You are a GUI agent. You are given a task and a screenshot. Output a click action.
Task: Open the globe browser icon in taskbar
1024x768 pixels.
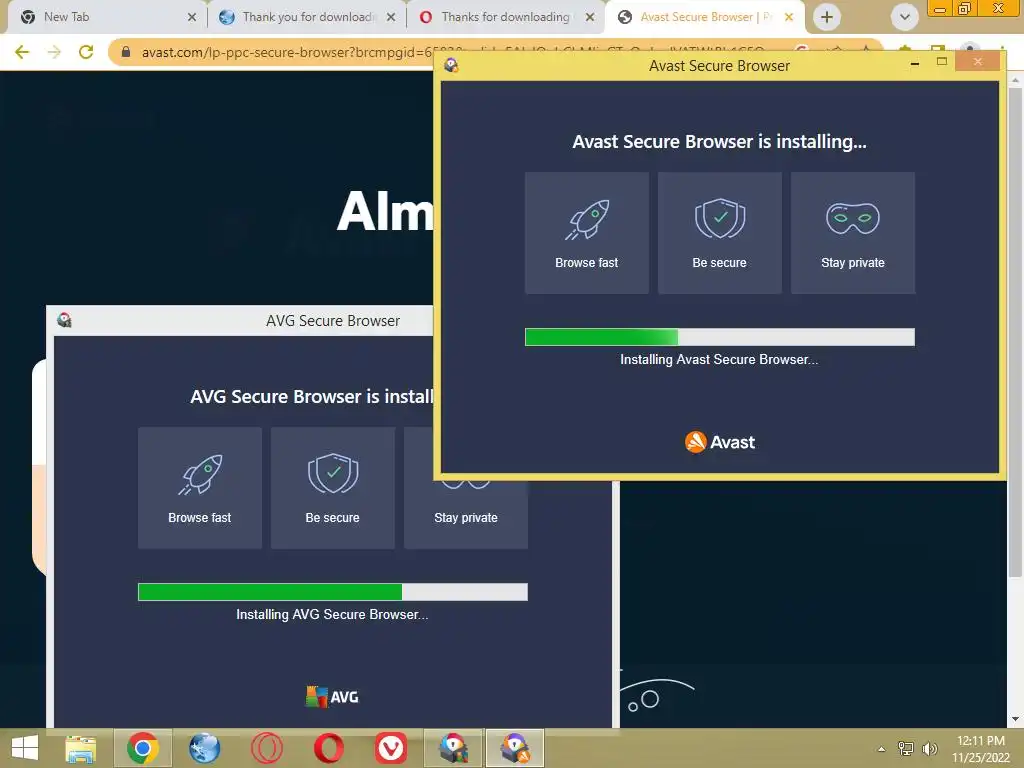pos(204,748)
